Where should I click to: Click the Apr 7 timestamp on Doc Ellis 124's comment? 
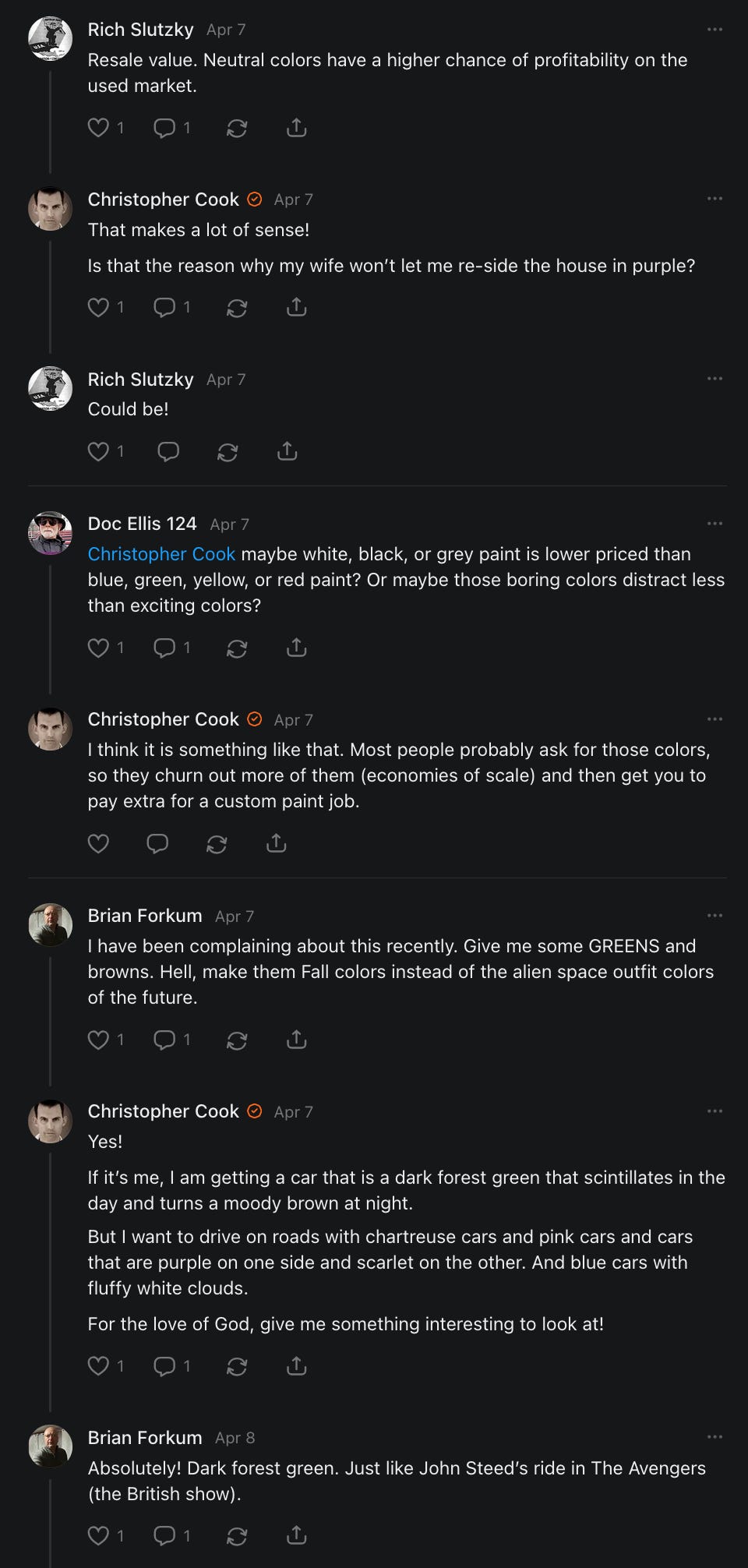[230, 524]
